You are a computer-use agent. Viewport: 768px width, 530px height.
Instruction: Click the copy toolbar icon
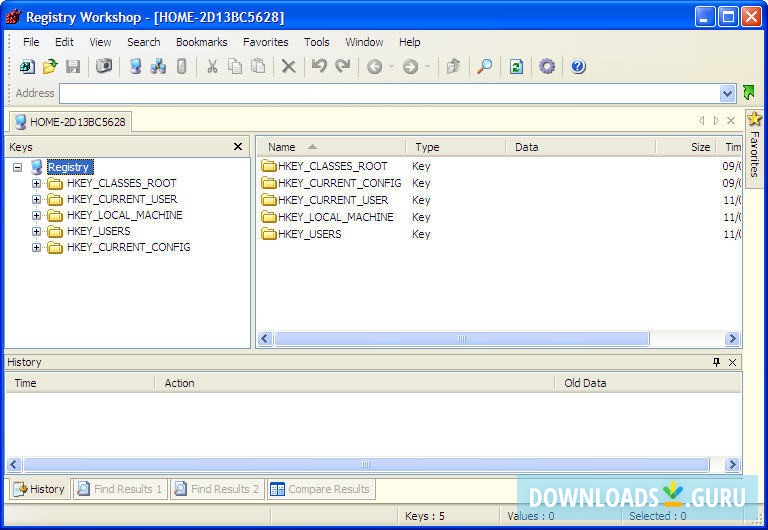(235, 66)
